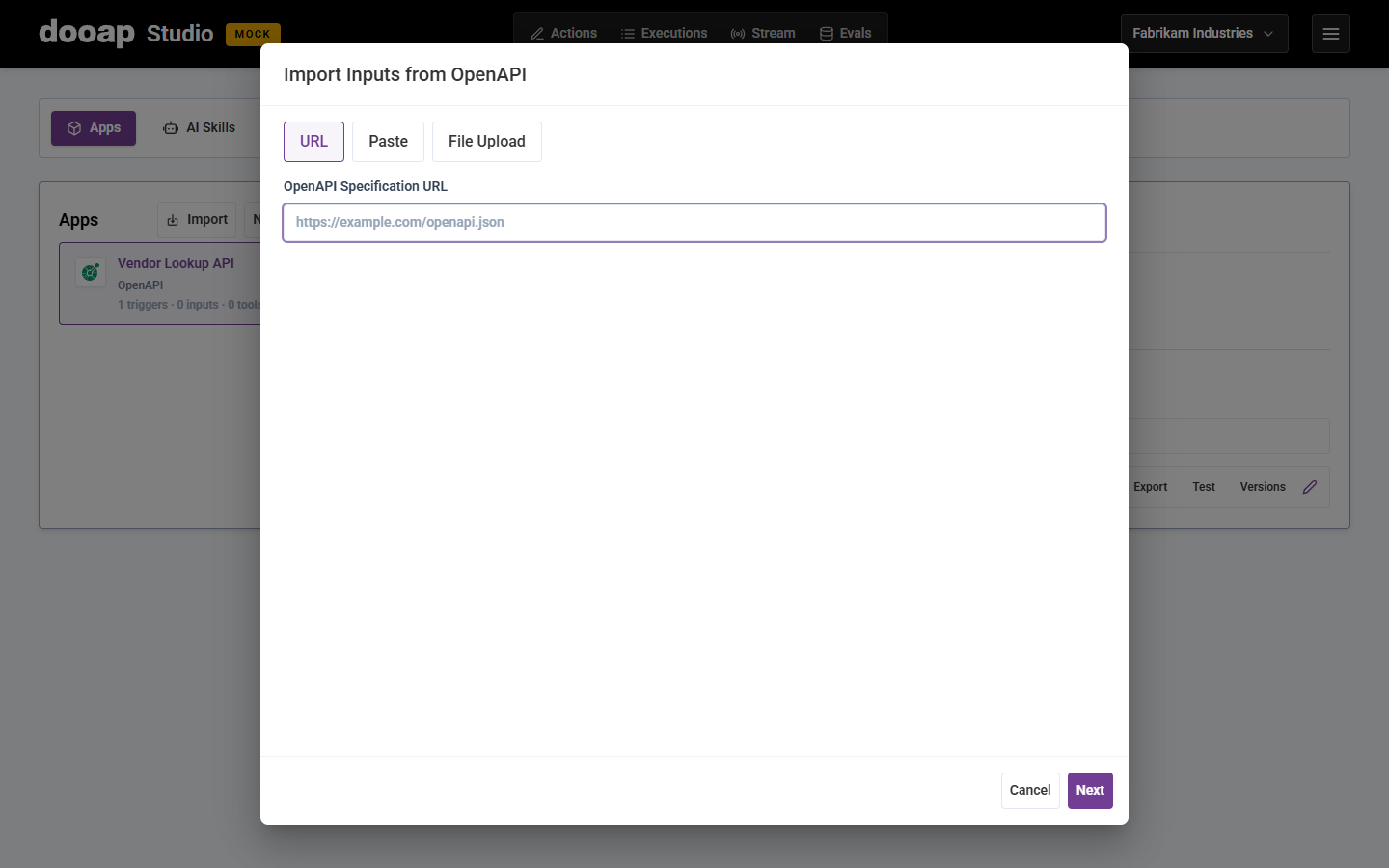The height and width of the screenshot is (868, 1389).
Task: Switch to the AI Skills tab
Action: pyautogui.click(x=199, y=128)
